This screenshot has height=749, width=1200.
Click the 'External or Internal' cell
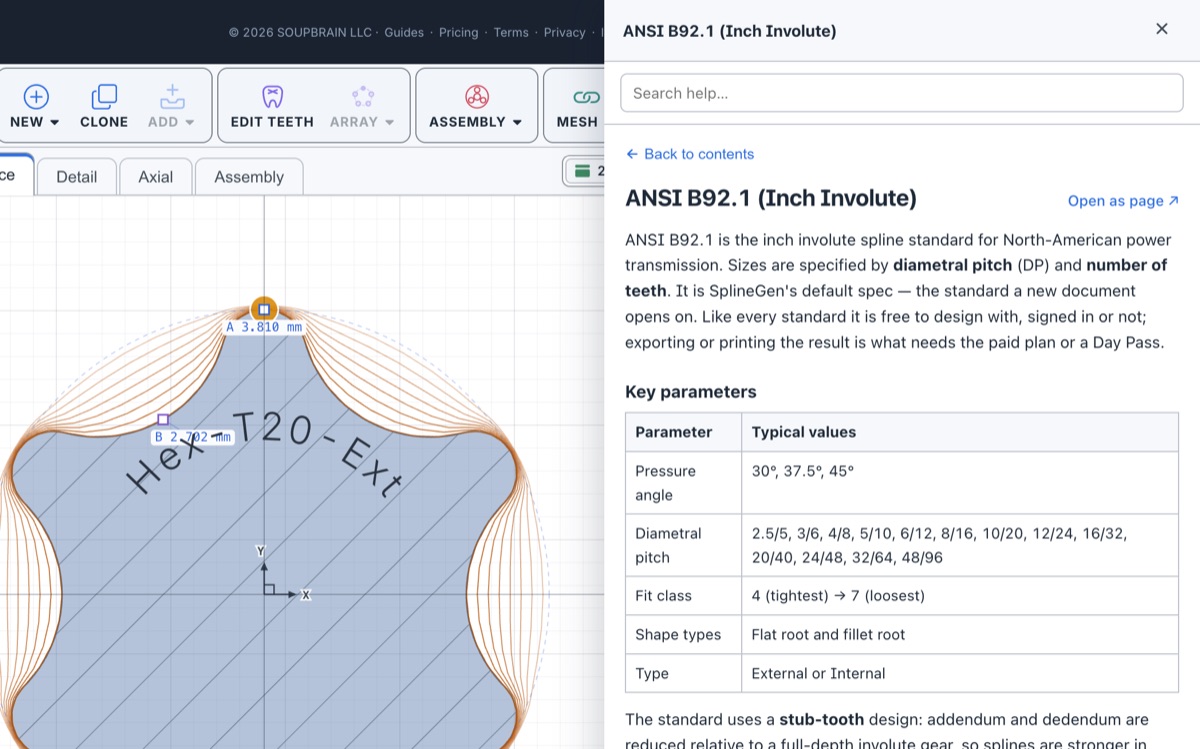point(960,673)
